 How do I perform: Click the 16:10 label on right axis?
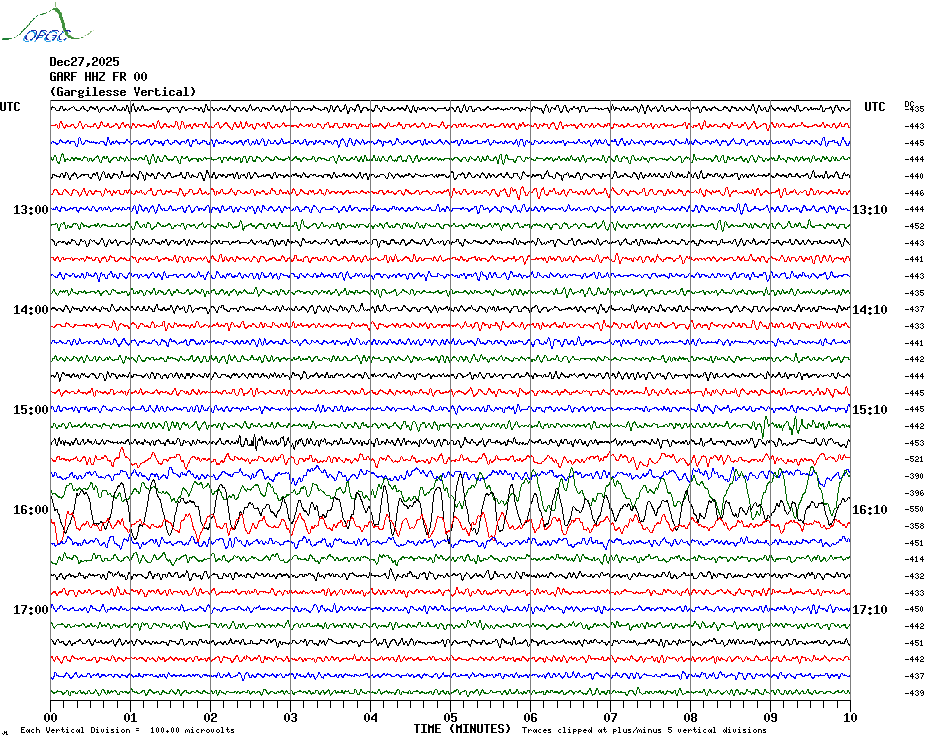(x=869, y=510)
